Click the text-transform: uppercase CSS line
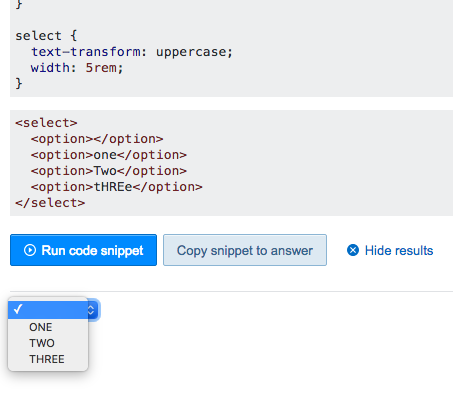The width and height of the screenshot is (453, 401). pyautogui.click(x=132, y=52)
